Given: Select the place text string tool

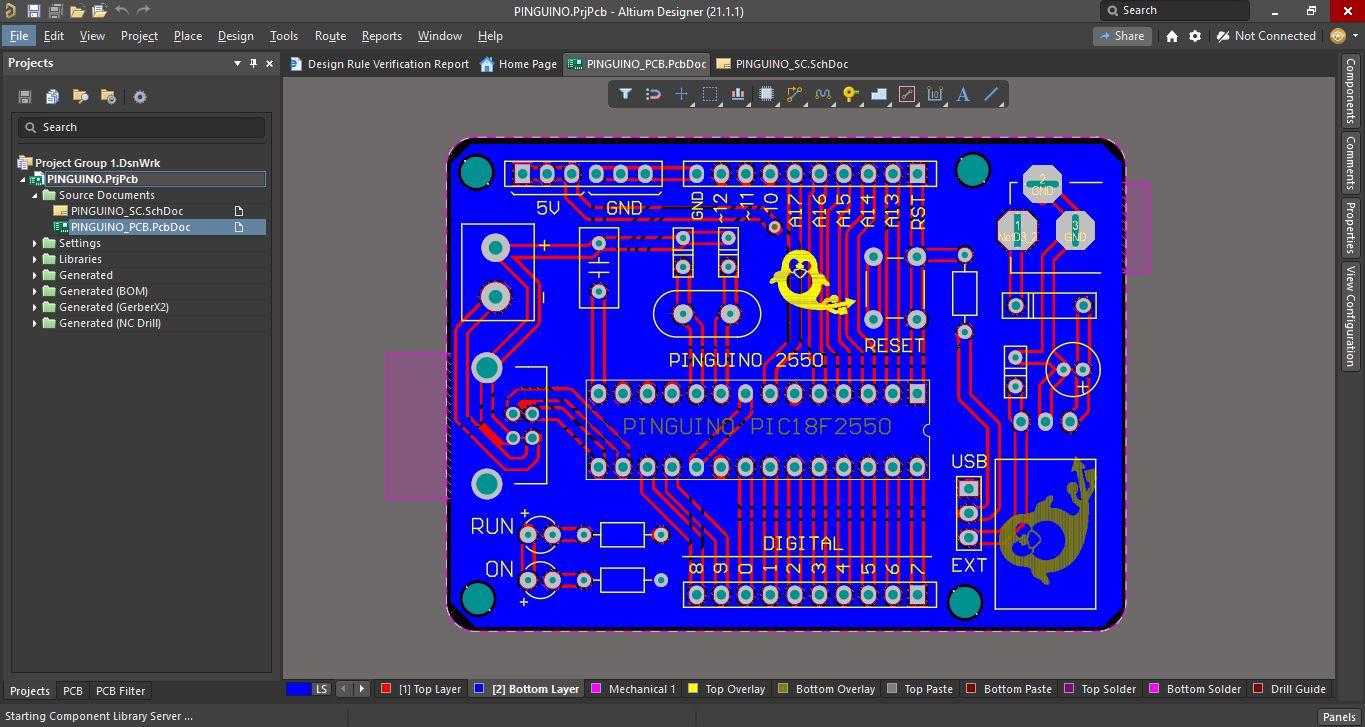Looking at the screenshot, I should 963,94.
